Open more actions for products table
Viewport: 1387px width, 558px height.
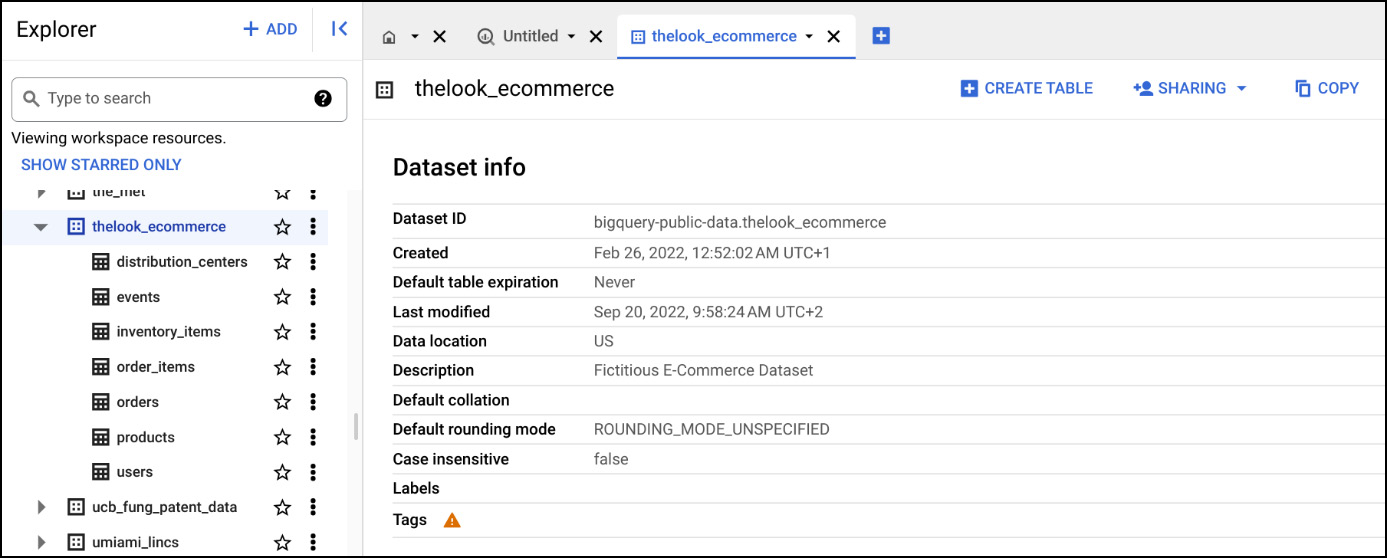[313, 437]
